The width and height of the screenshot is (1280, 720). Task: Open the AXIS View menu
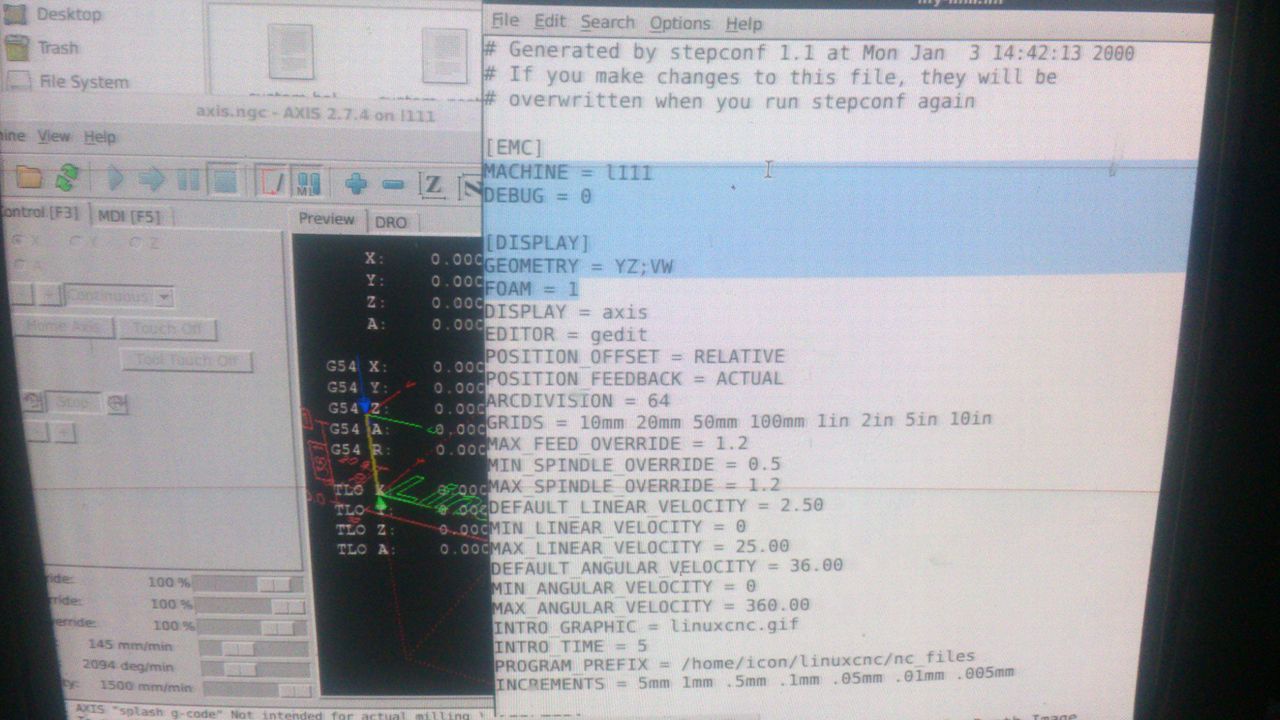(54, 136)
